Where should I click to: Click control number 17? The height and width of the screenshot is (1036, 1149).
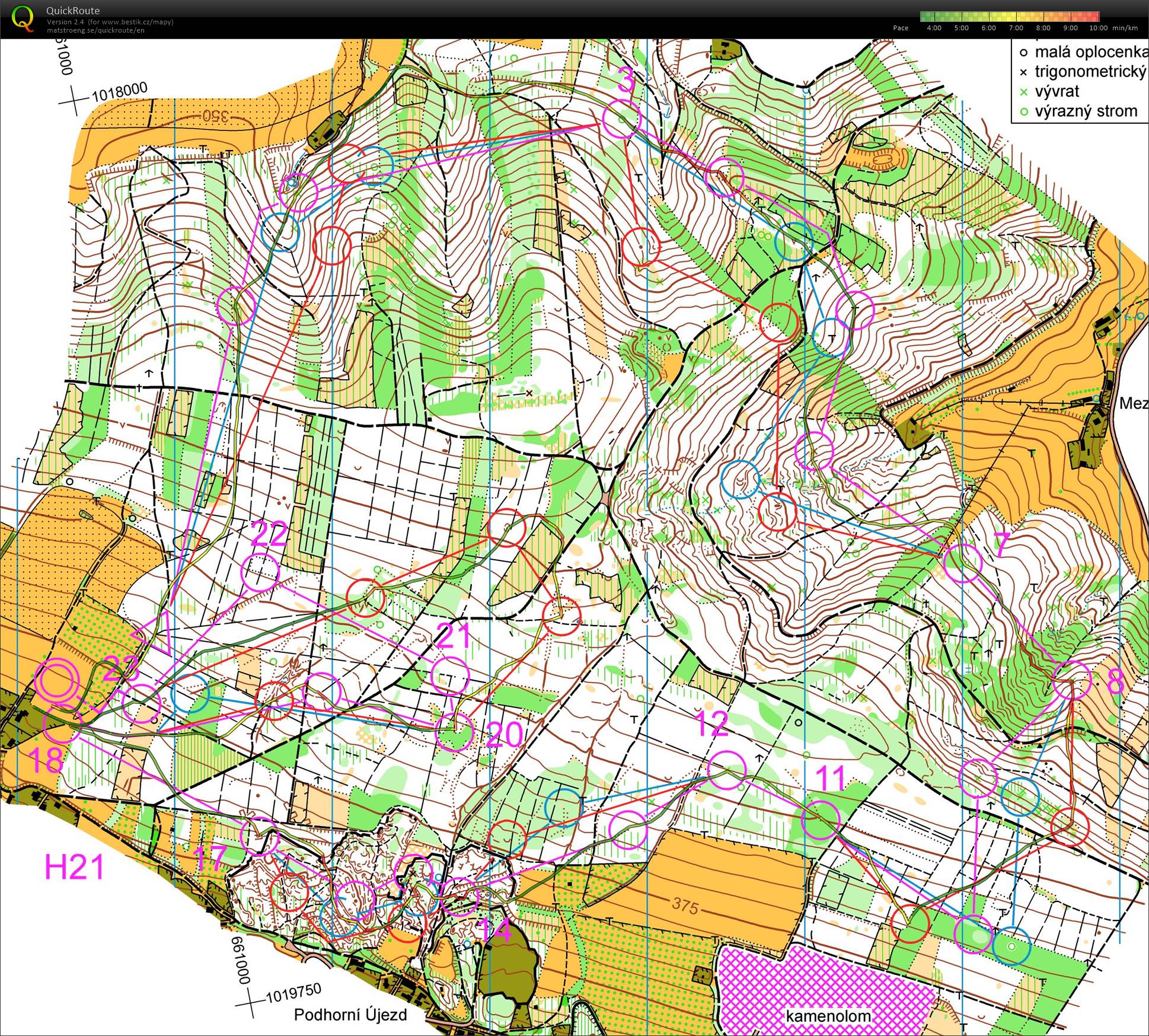pyautogui.click(x=210, y=858)
